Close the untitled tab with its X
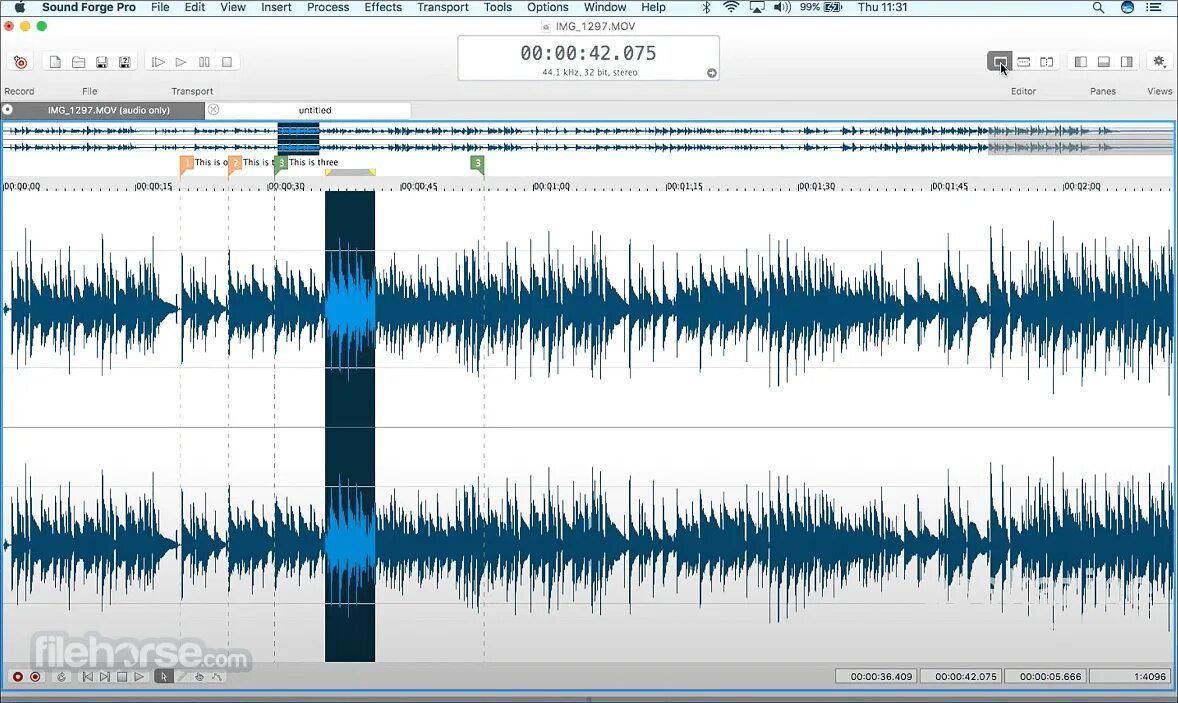 pyautogui.click(x=213, y=110)
